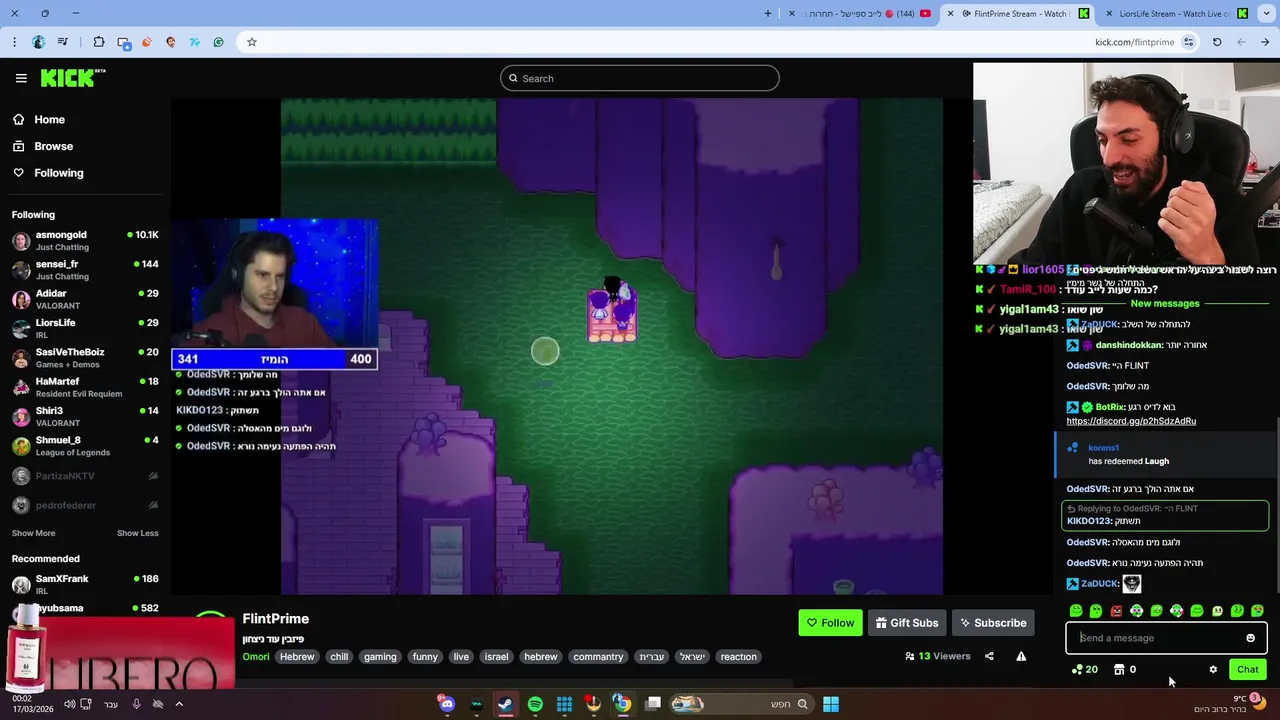1280x720 pixels.
Task: Open chat settings gear
Action: (x=1213, y=670)
